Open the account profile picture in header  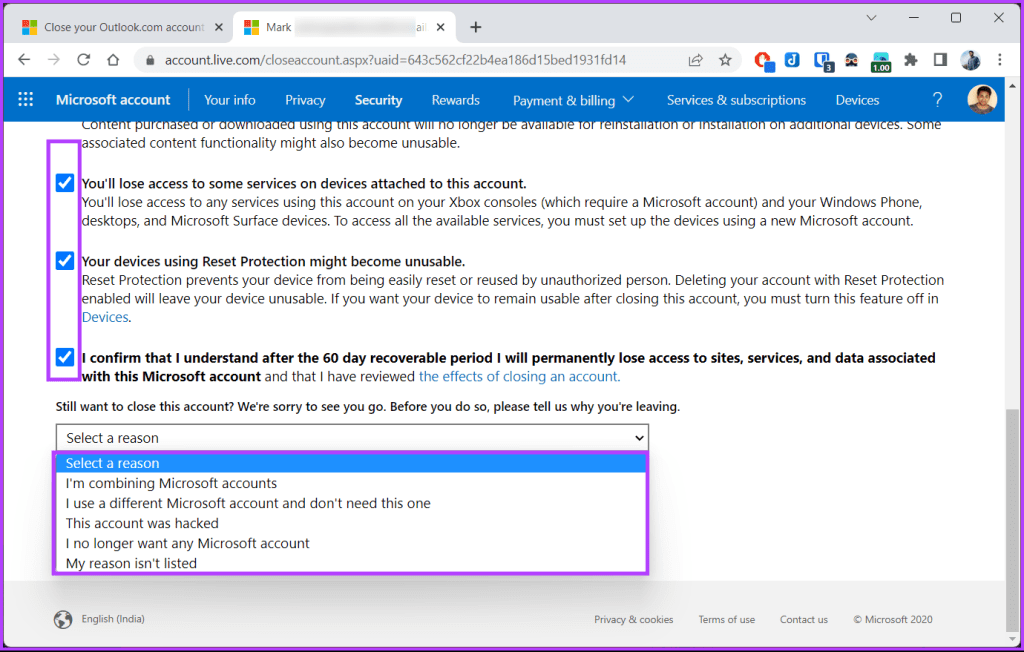point(982,99)
